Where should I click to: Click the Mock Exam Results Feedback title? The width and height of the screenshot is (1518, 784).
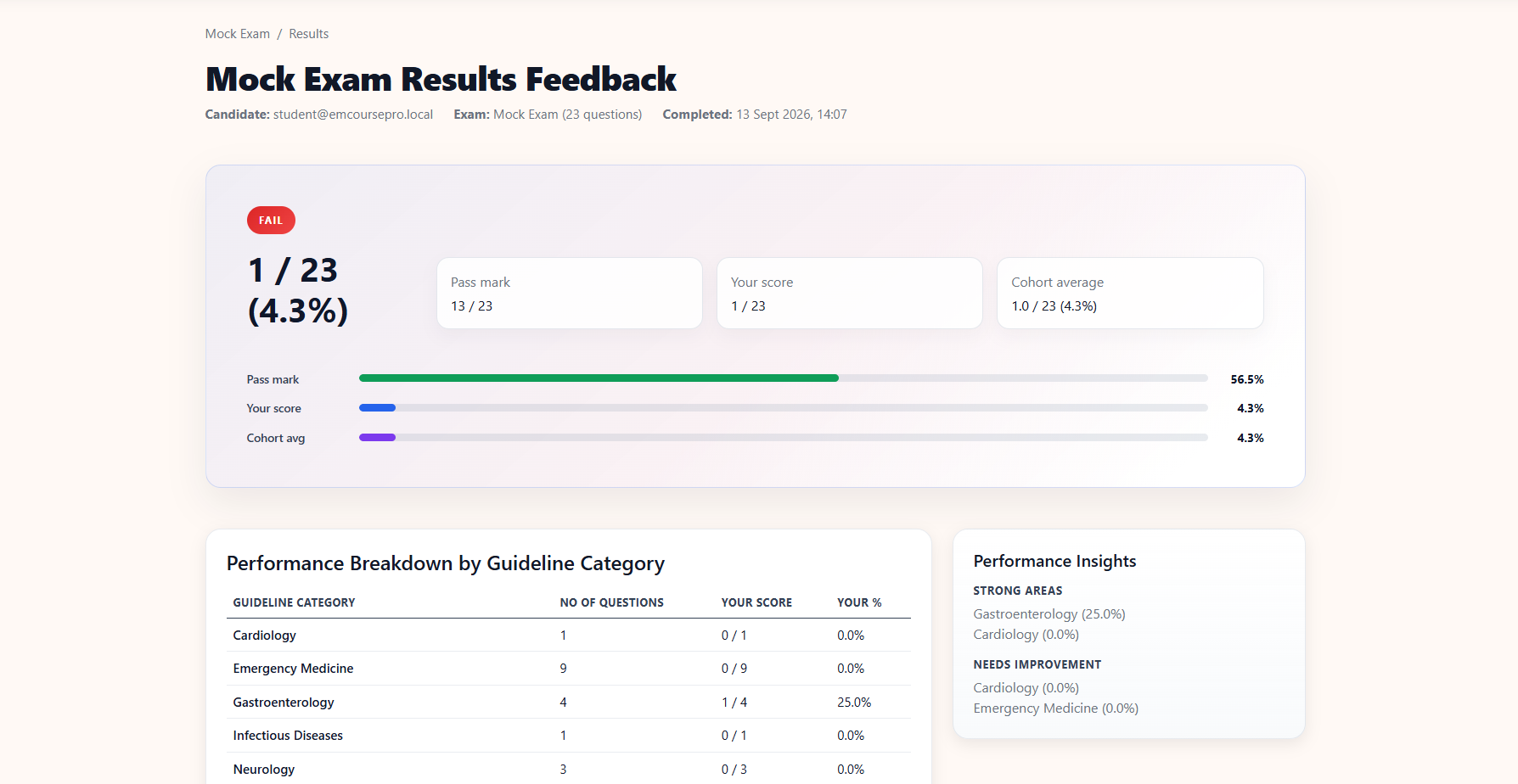(x=441, y=79)
